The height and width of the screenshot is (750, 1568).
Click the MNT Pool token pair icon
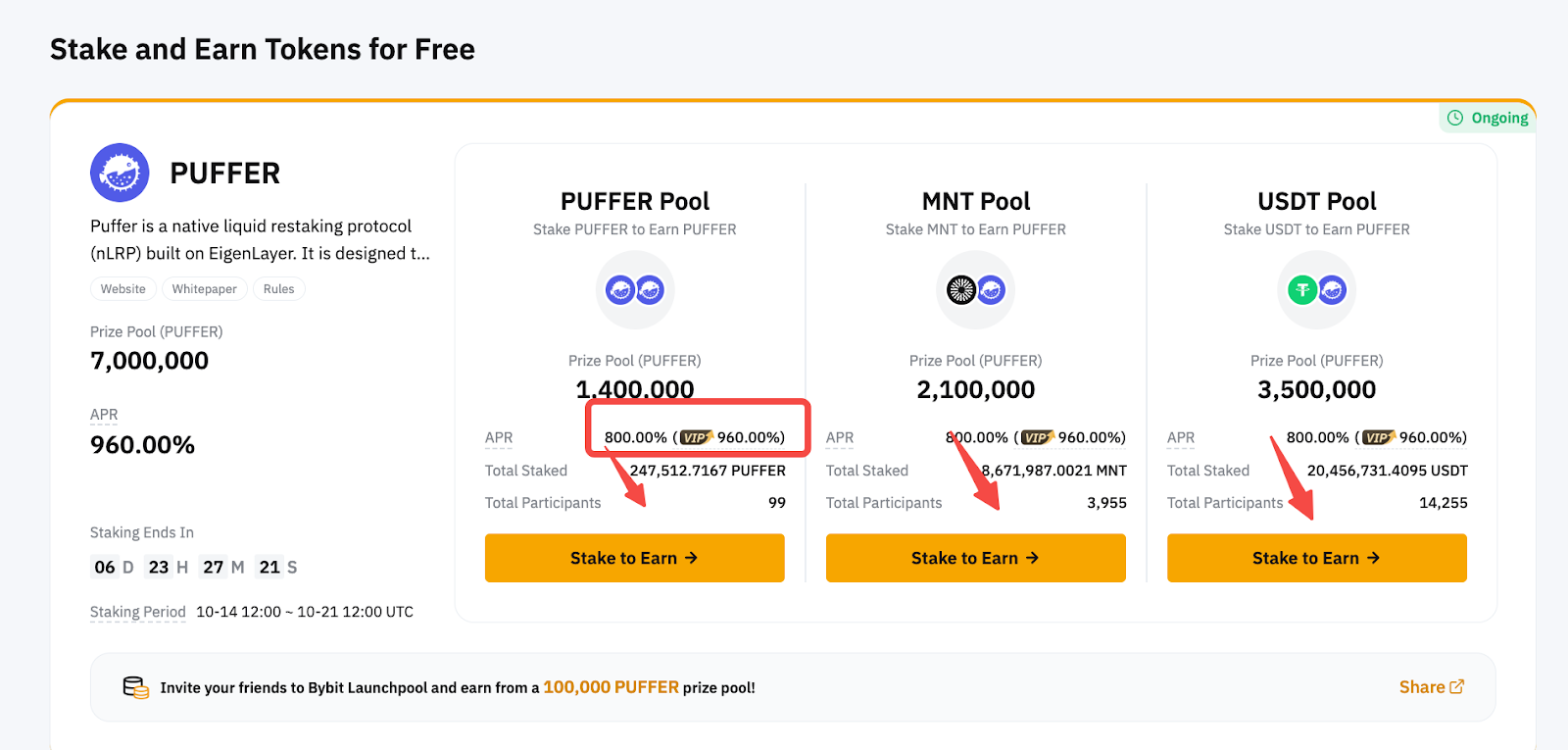976,290
